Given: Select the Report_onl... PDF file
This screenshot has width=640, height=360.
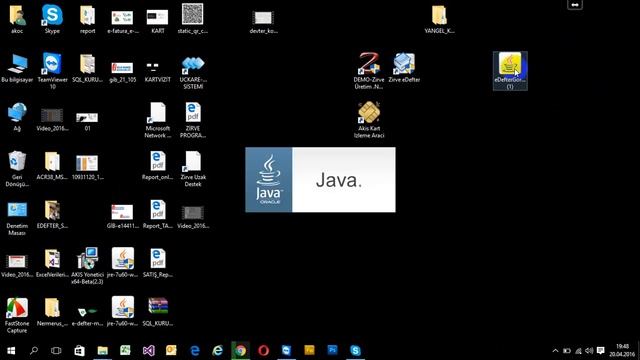Looking at the screenshot, I should click(x=158, y=165).
